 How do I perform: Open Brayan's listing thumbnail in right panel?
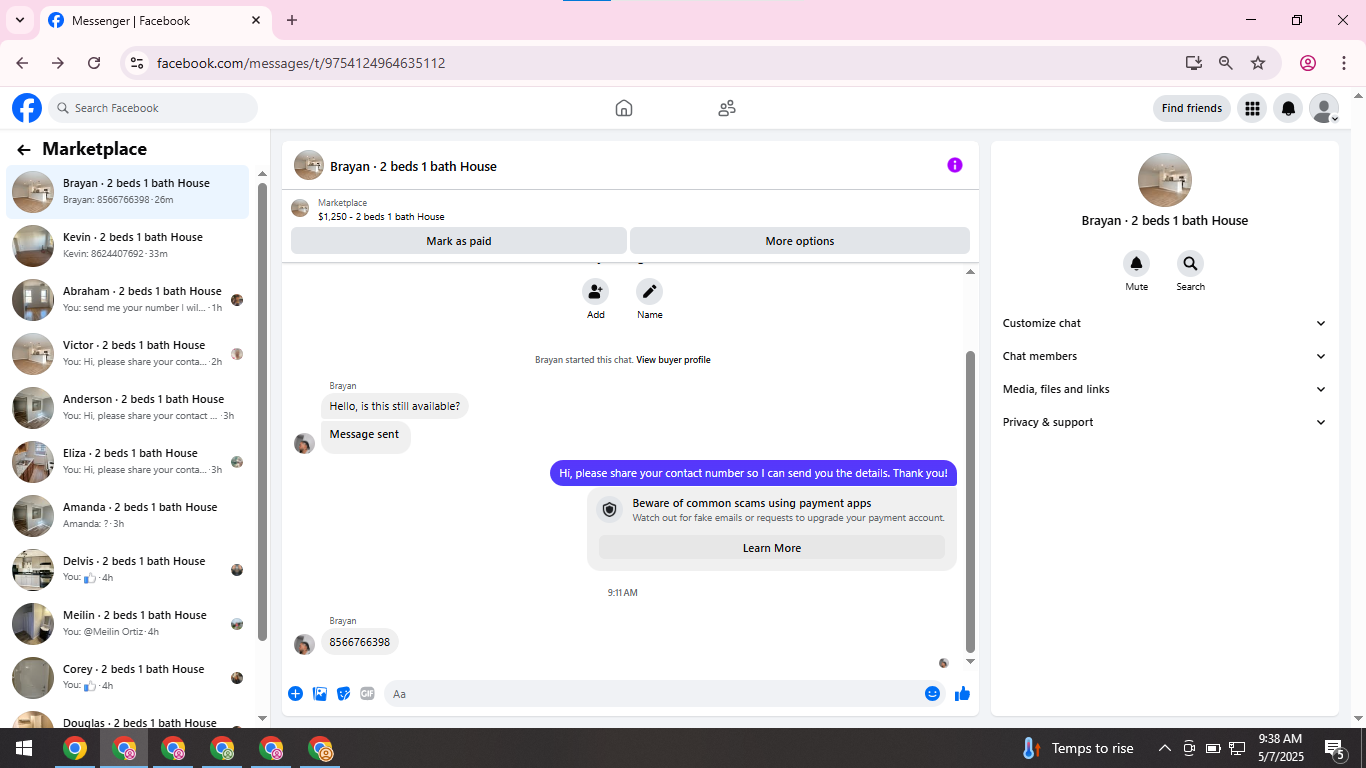click(x=1165, y=180)
